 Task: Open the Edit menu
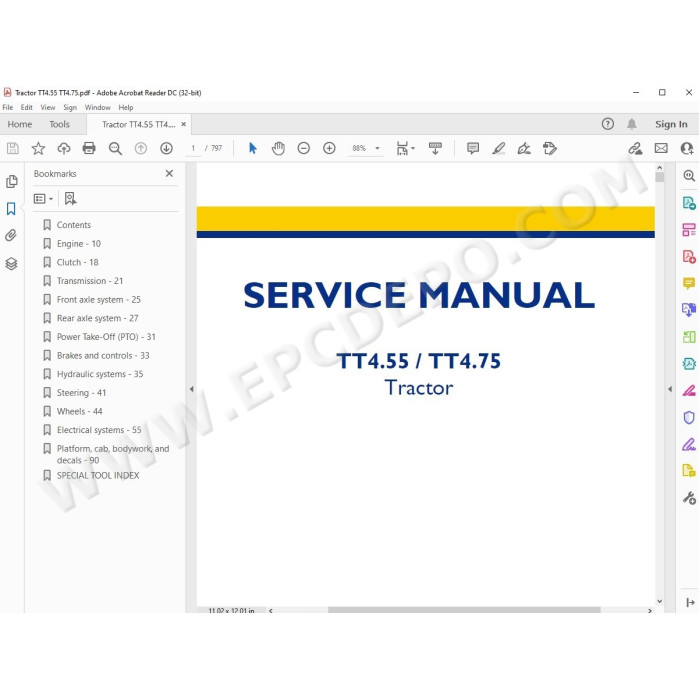[26, 108]
